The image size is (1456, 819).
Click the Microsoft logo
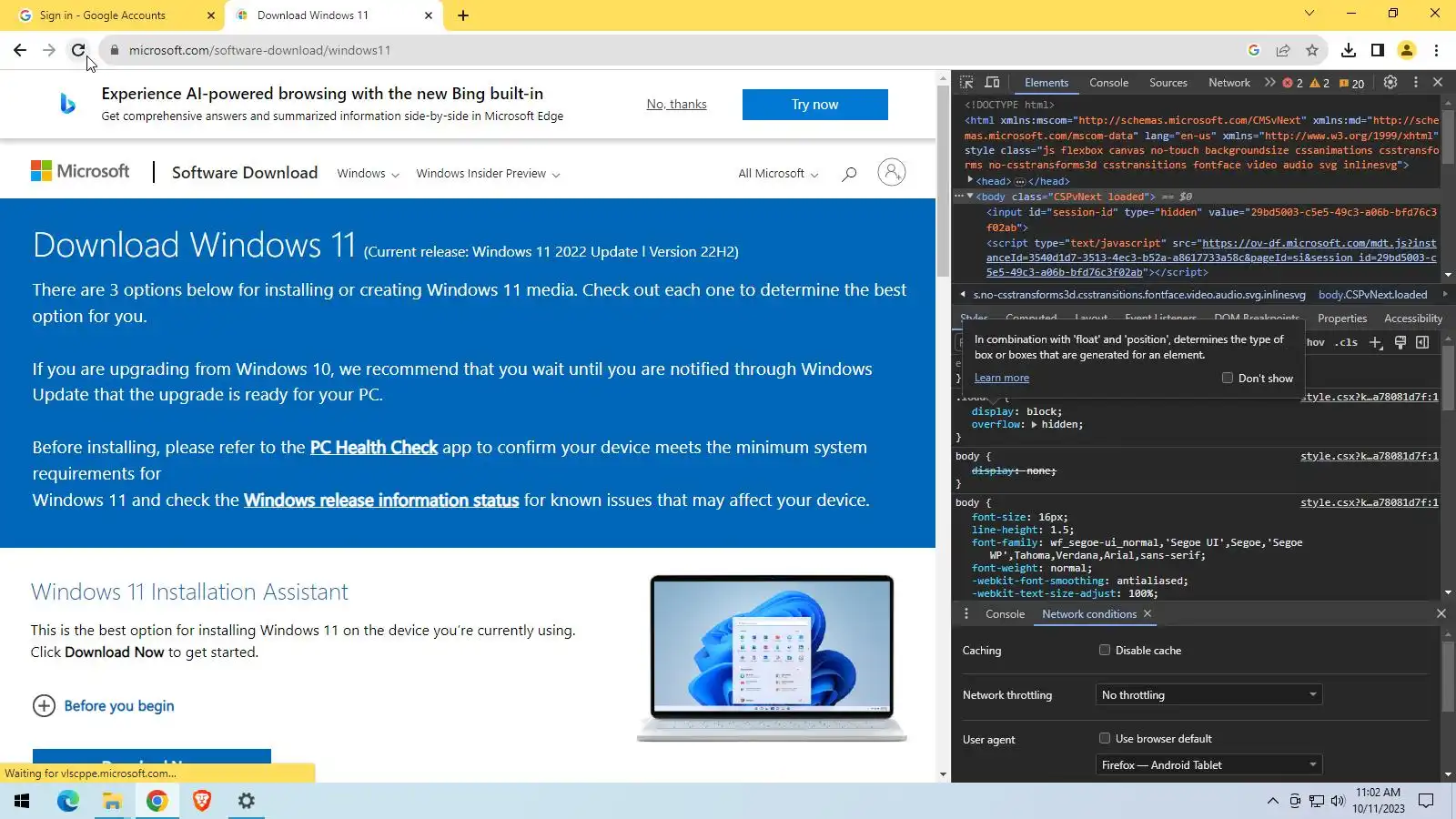(80, 171)
